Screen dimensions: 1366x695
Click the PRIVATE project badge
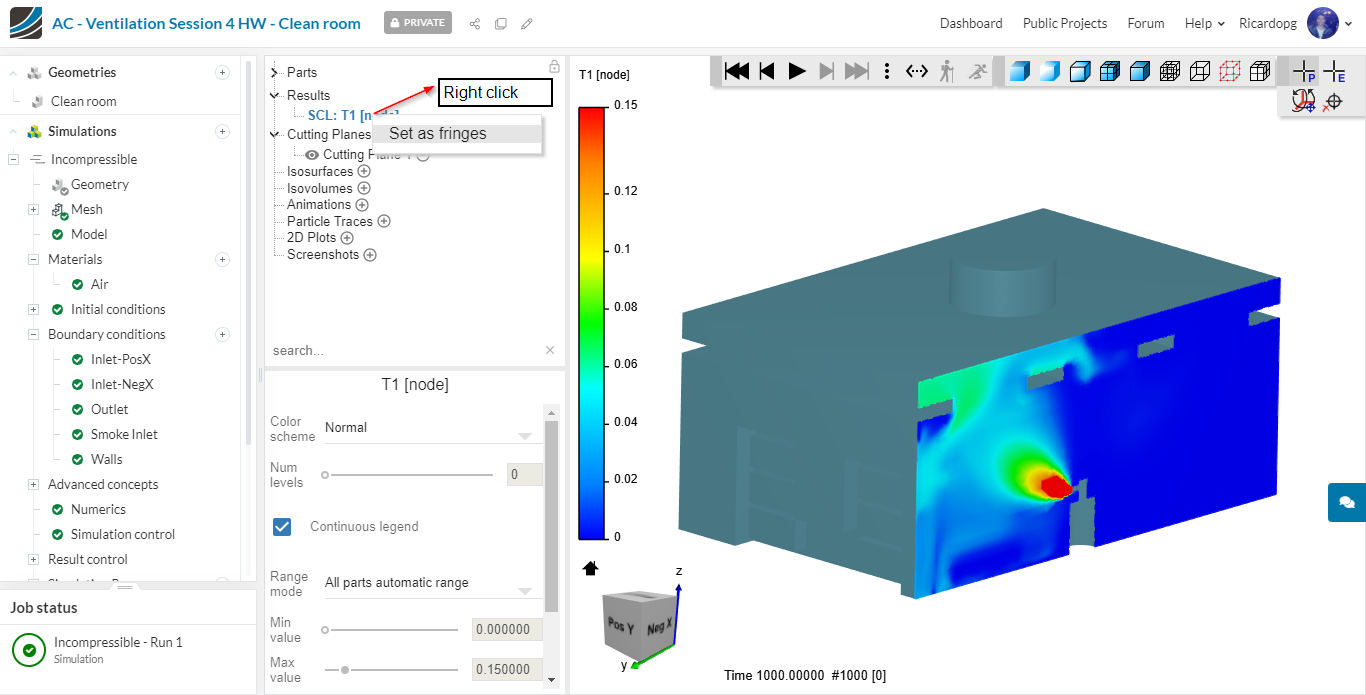418,23
